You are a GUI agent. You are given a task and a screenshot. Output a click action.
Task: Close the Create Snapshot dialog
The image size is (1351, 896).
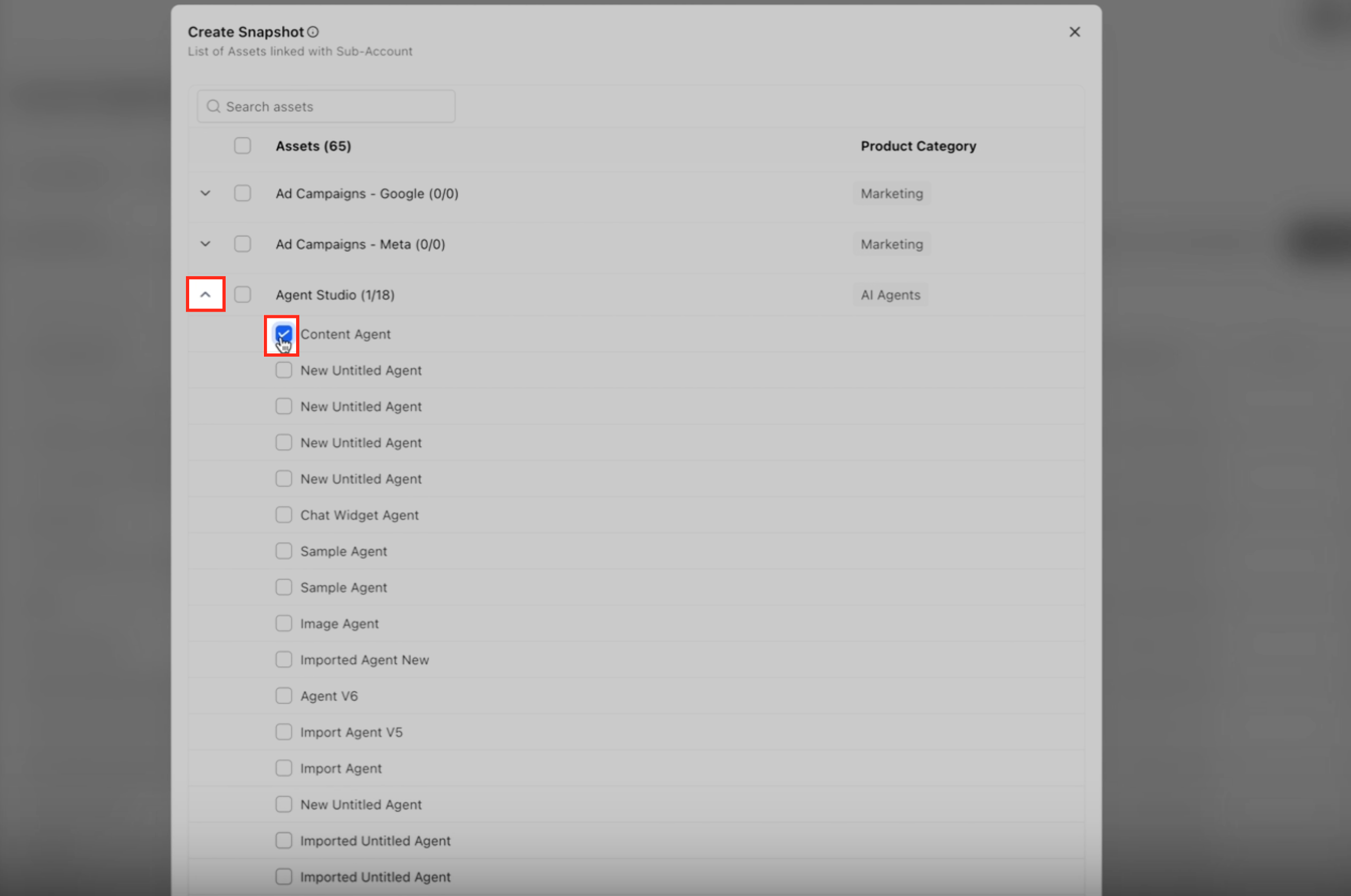click(x=1074, y=32)
